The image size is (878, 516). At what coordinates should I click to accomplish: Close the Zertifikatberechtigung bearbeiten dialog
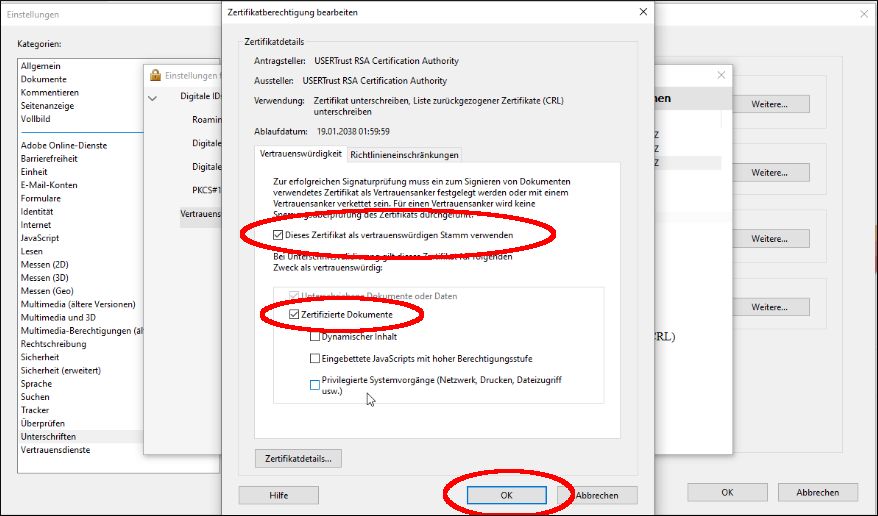[x=643, y=12]
